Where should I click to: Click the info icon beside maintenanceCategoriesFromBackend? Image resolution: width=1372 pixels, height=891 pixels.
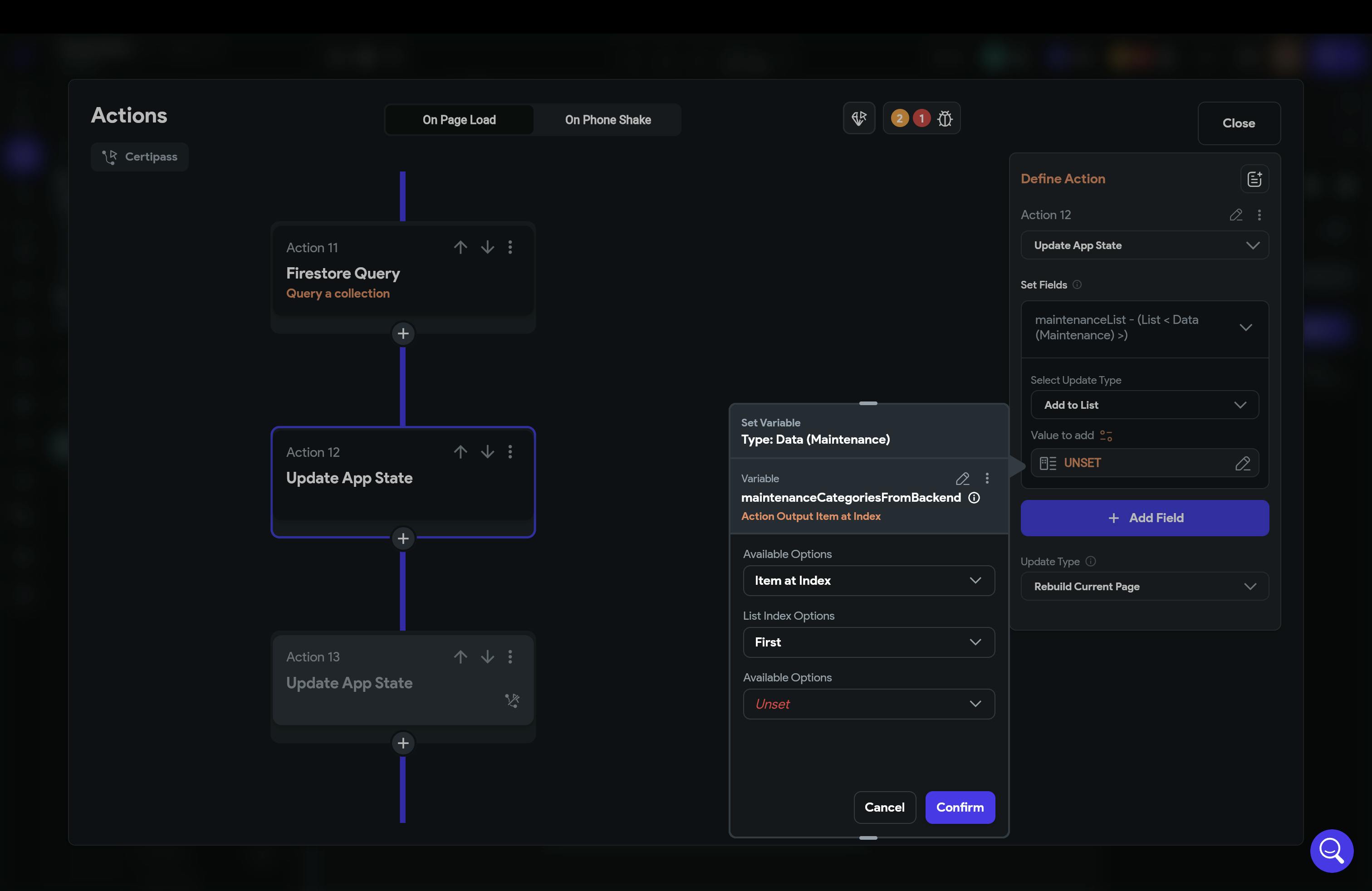tap(974, 497)
